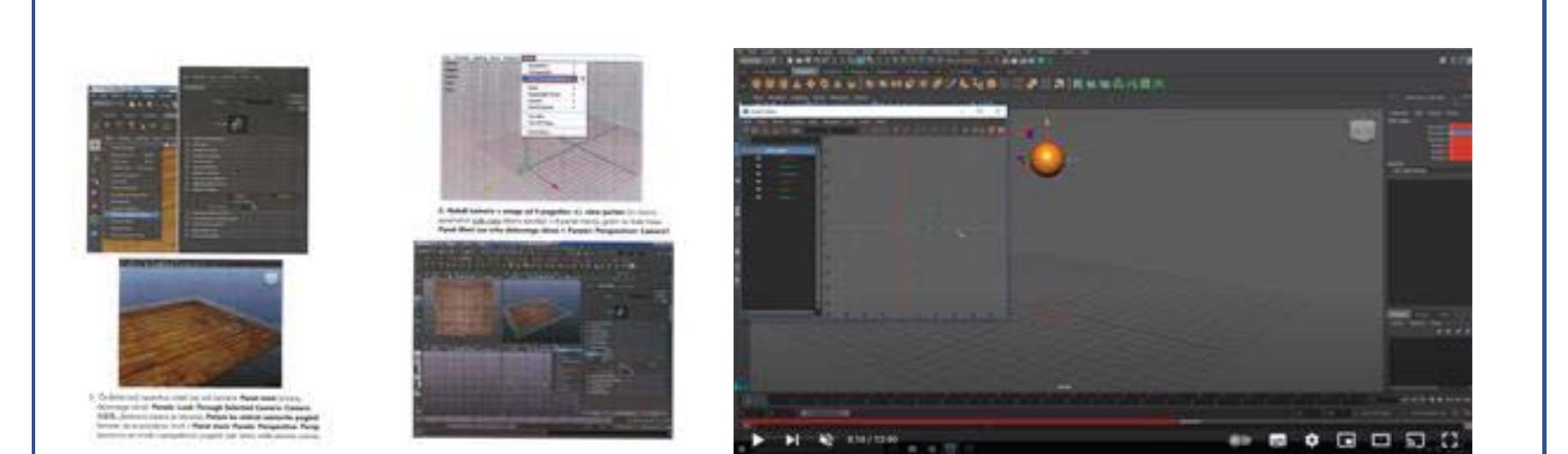Turn on subtitles with the captions icon
This screenshot has height=454, width=1568.
pos(1277,439)
